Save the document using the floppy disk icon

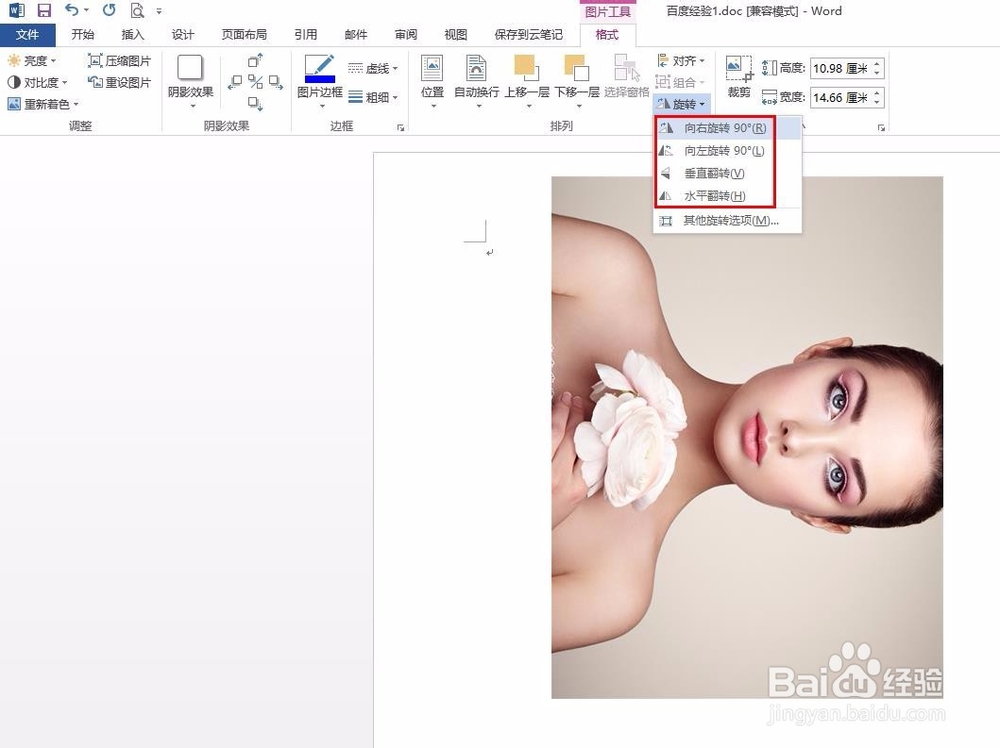[43, 10]
